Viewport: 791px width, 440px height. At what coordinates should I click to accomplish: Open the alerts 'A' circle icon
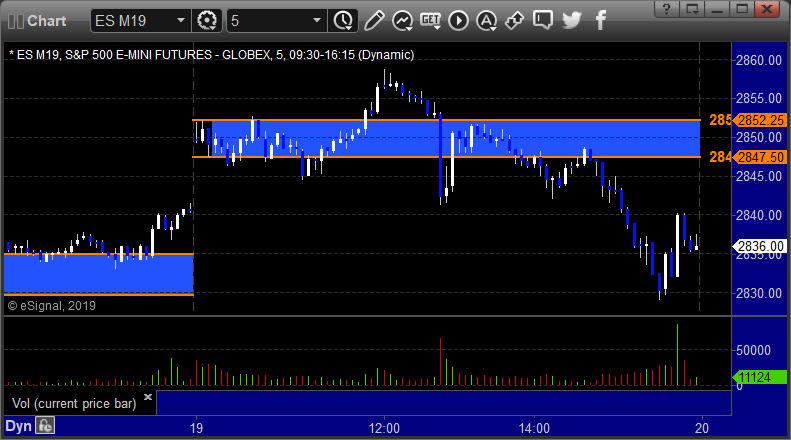[x=486, y=21]
